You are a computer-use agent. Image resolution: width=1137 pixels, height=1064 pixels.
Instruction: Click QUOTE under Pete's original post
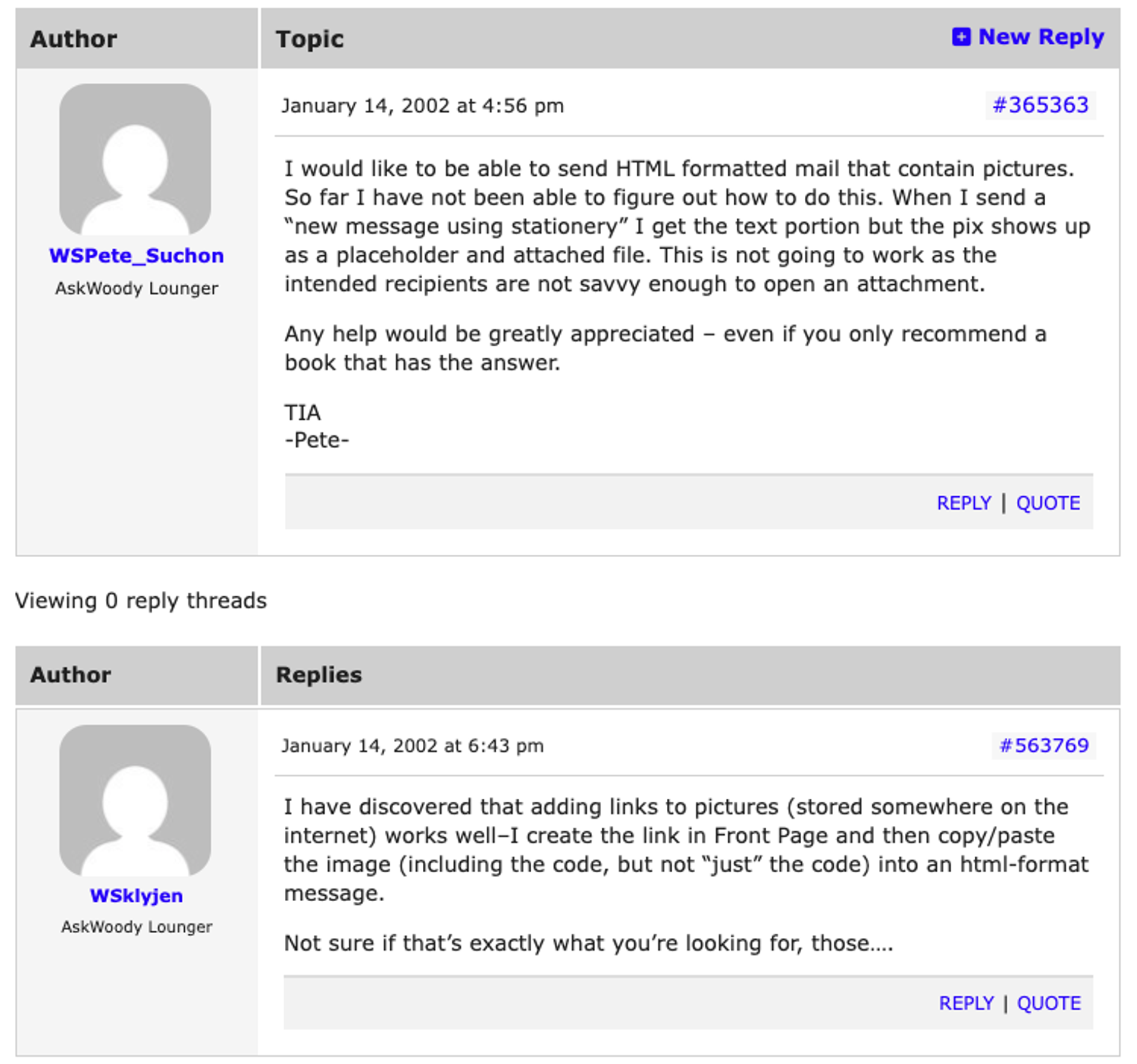coord(1048,503)
